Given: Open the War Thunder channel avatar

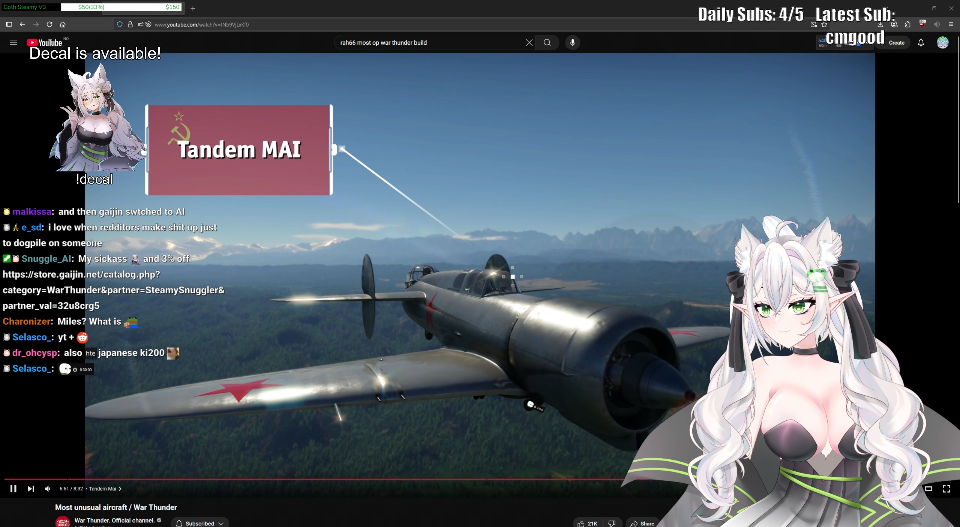Looking at the screenshot, I should (x=62, y=522).
